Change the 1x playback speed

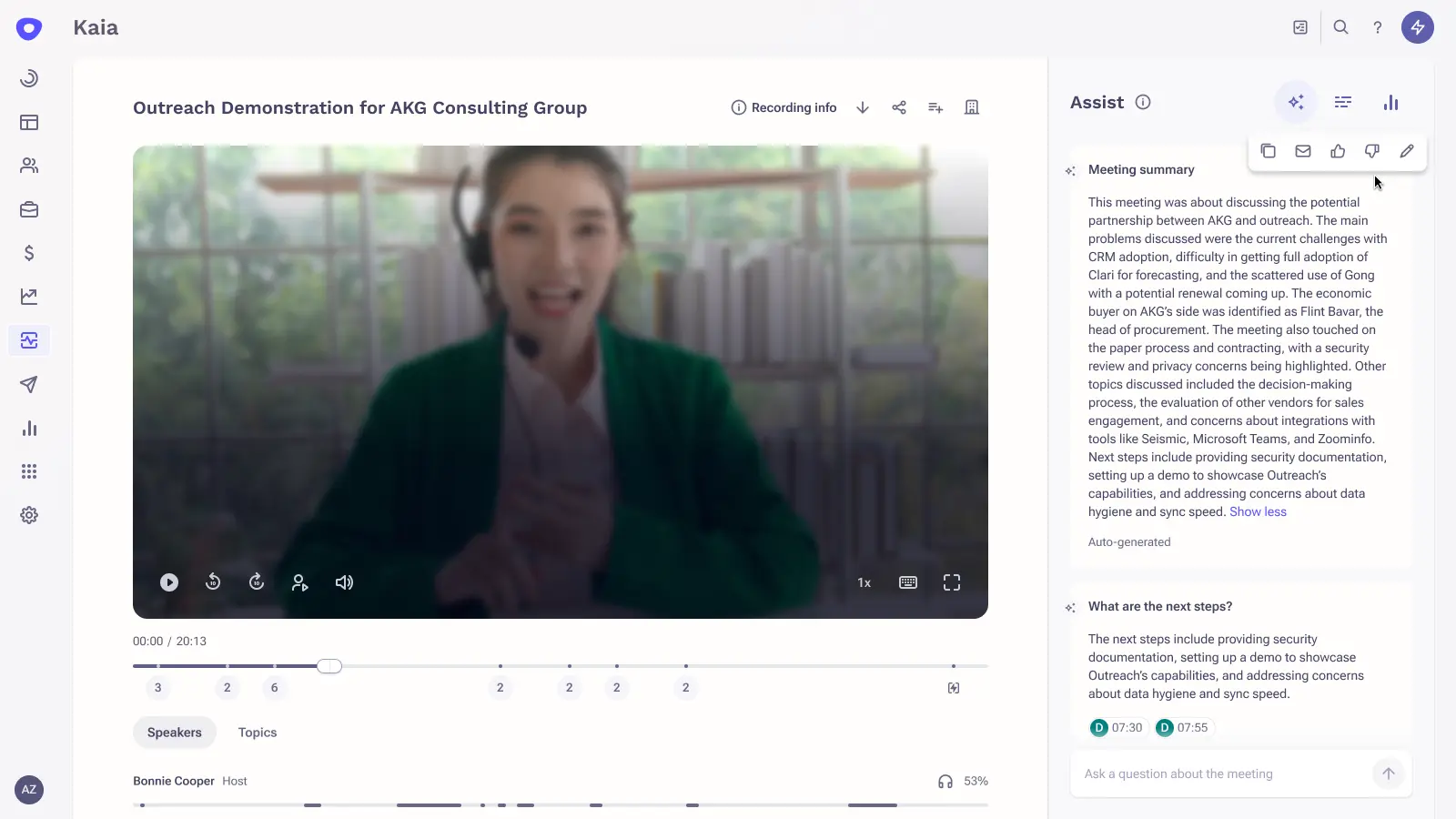[x=864, y=582]
